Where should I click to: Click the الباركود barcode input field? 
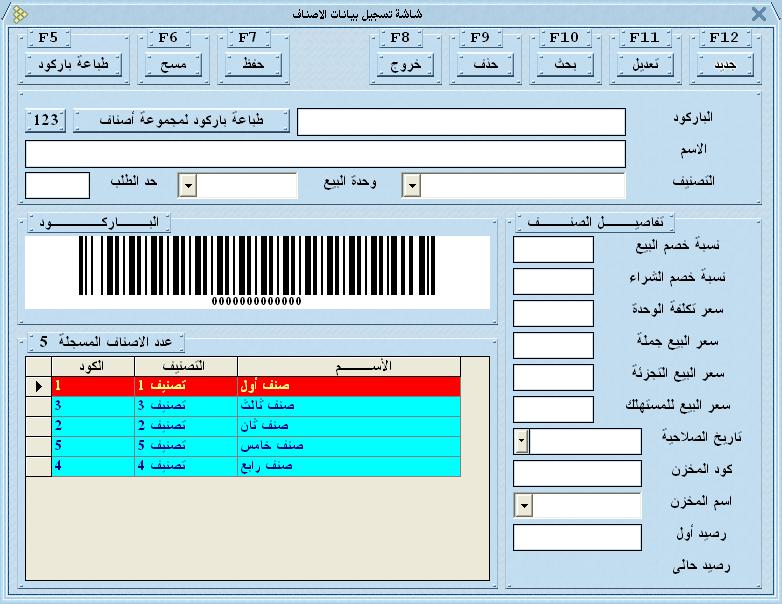461,122
